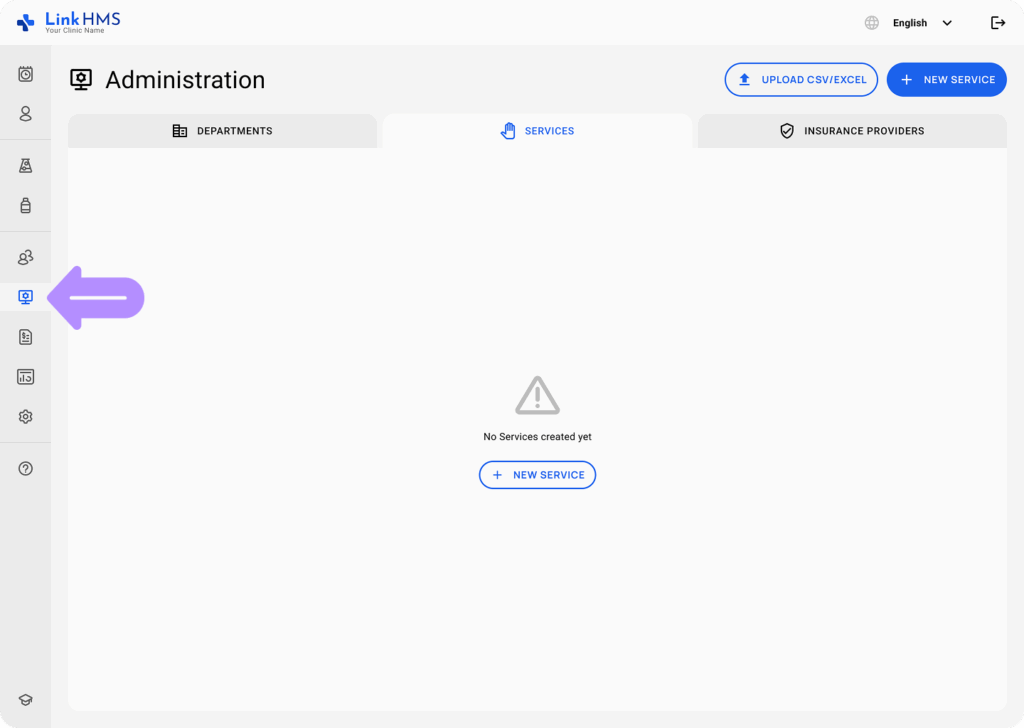Click the graduation cap tutorial icon

tap(25, 700)
